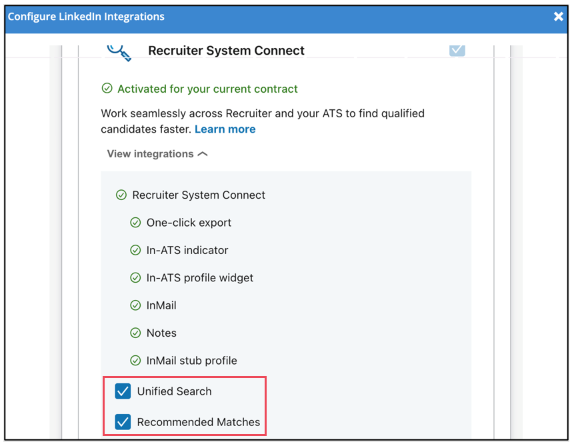This screenshot has width=573, height=446.
Task: Click the check icon beside Recruiter System Connect list item
Action: pyautogui.click(x=121, y=195)
